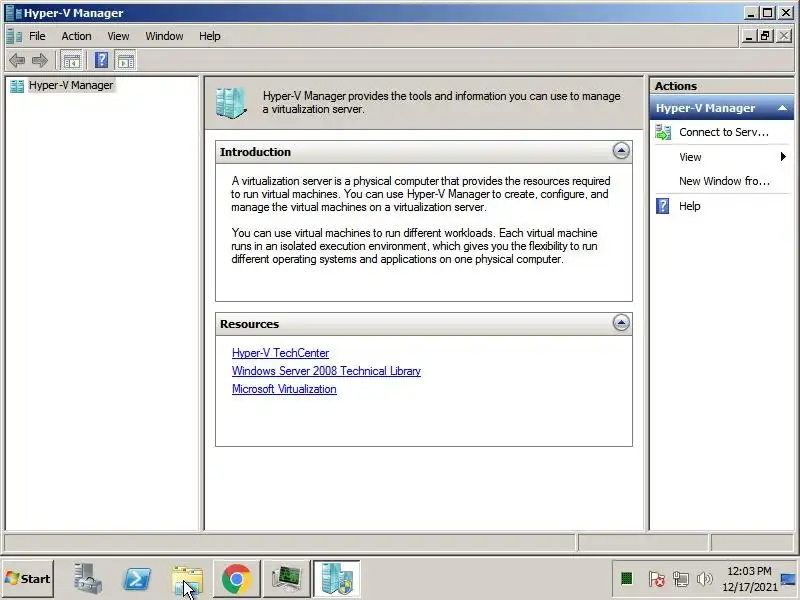Screen dimensions: 800x600
Task: Launch Windows PowerShell from the taskbar
Action: (137, 579)
